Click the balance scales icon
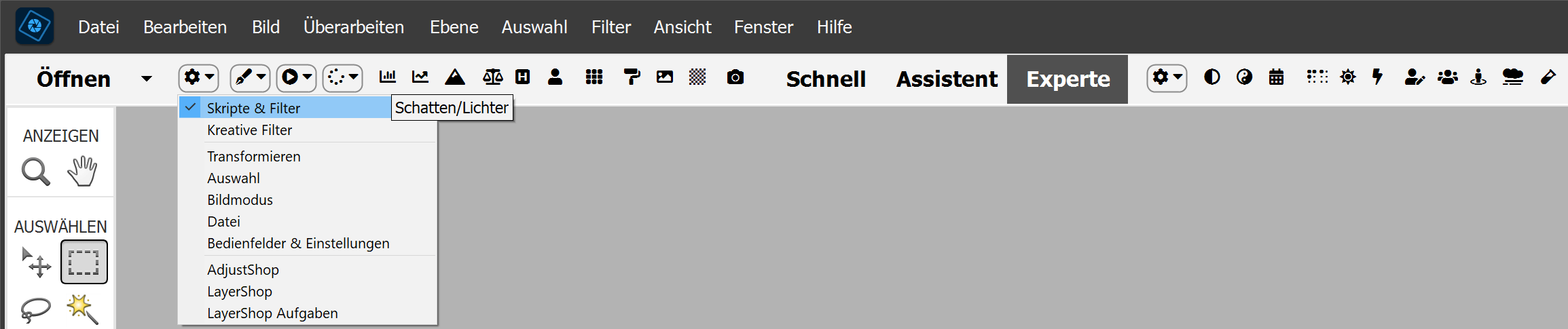The height and width of the screenshot is (329, 1568). [x=492, y=77]
